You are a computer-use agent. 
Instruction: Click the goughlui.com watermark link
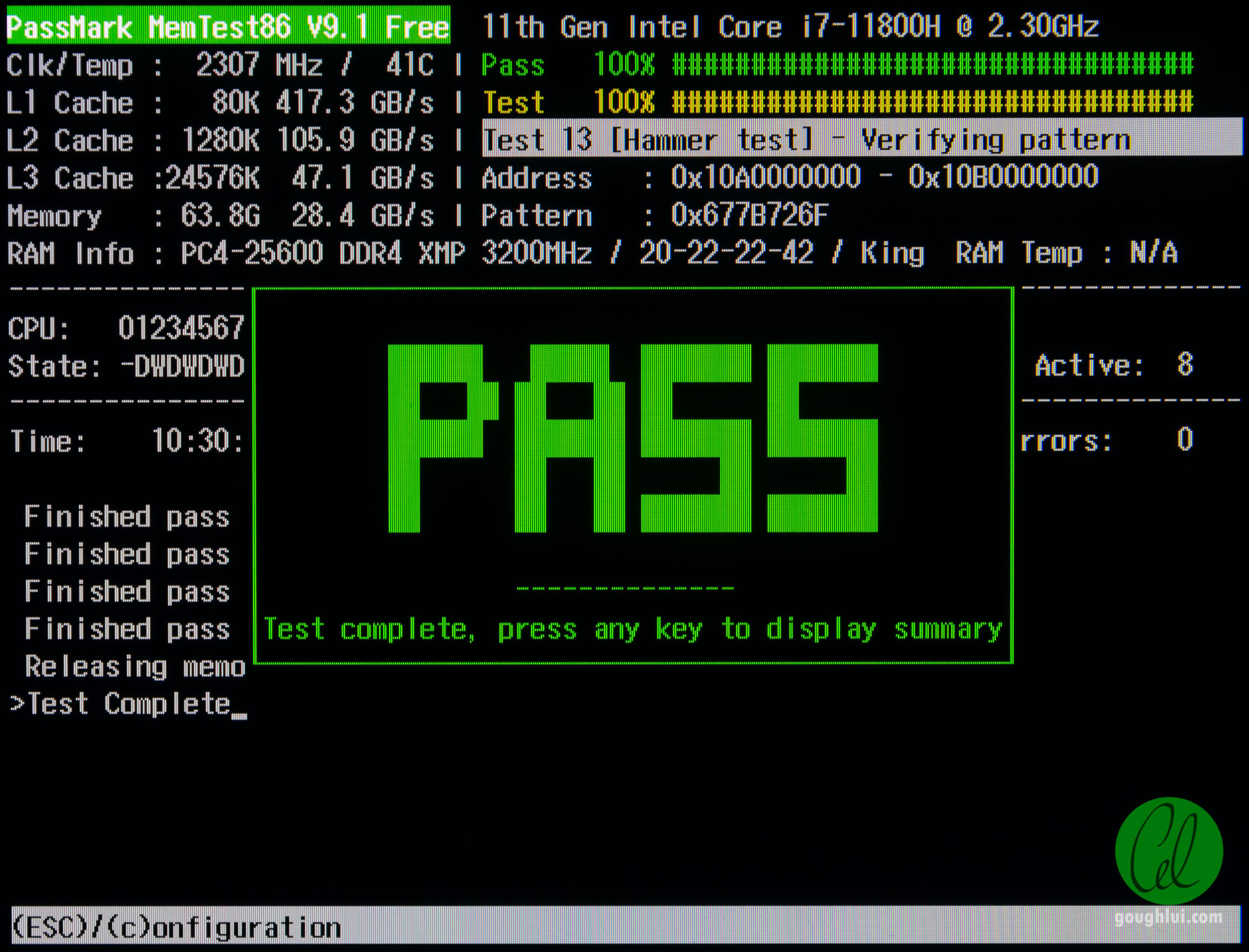[x=1168, y=917]
